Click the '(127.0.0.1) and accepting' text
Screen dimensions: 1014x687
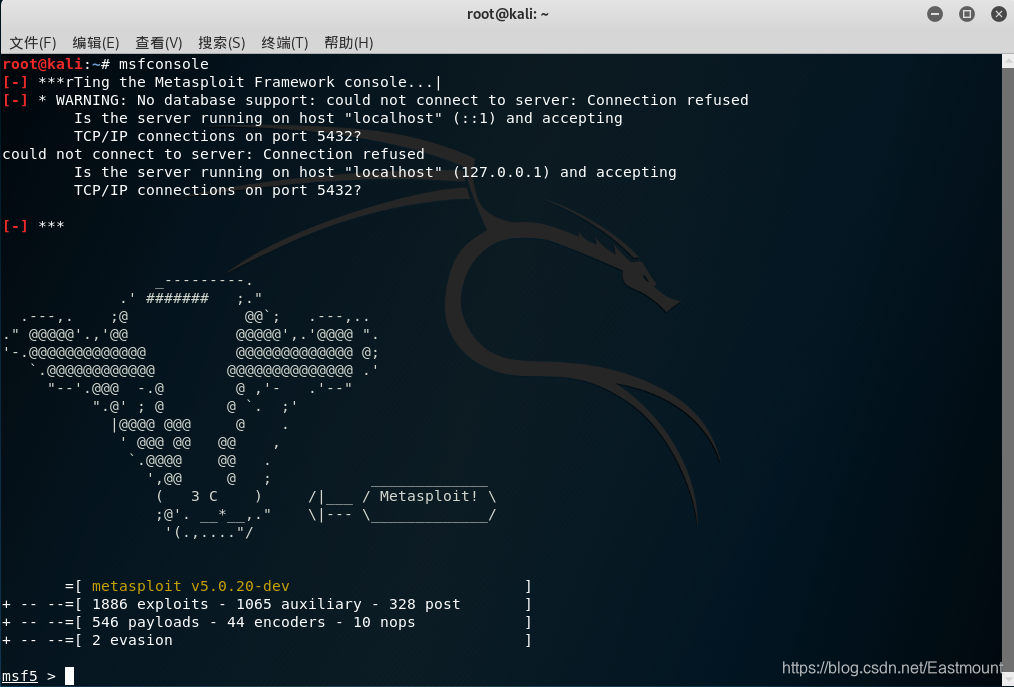pyautogui.click(x=565, y=172)
